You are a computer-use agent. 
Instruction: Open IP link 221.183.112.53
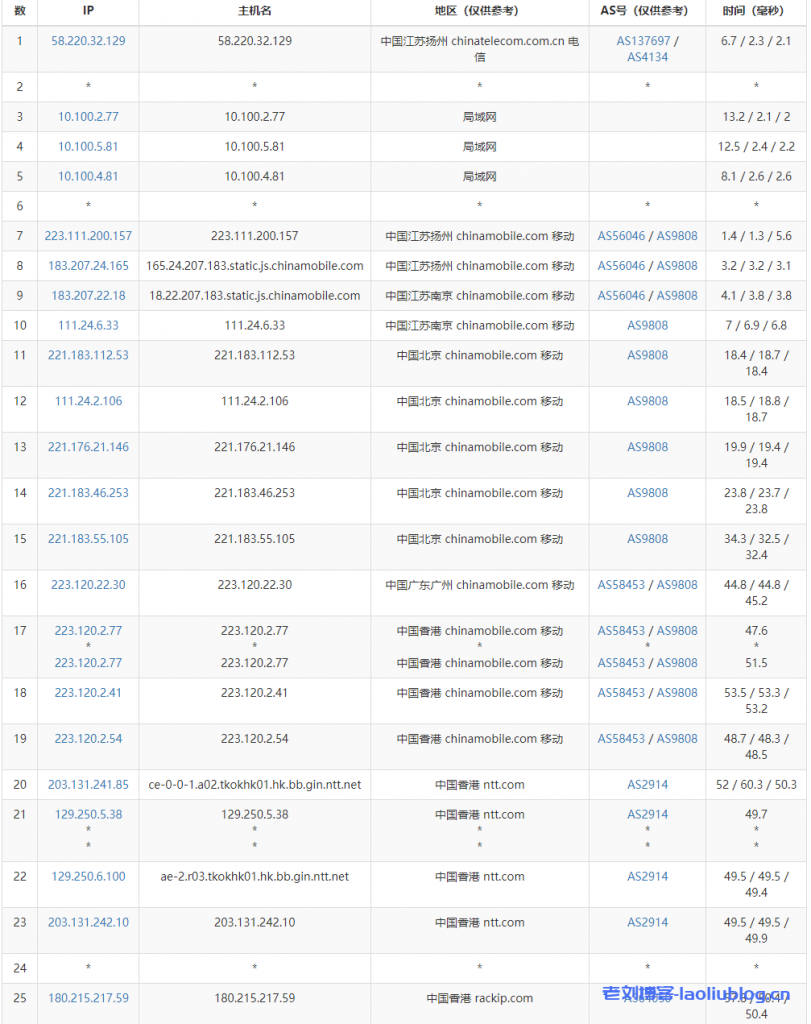pyautogui.click(x=88, y=355)
